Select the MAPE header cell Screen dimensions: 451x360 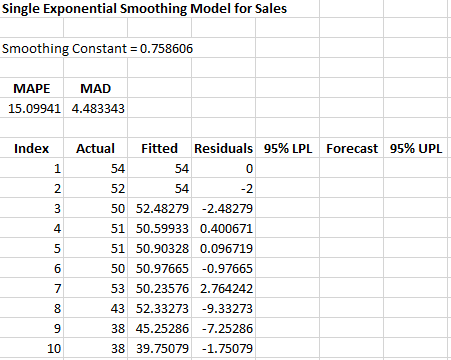pos(32,89)
